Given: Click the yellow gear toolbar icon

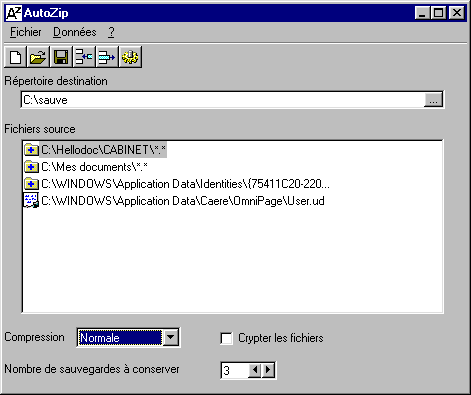Looking at the screenshot, I should pos(130,57).
